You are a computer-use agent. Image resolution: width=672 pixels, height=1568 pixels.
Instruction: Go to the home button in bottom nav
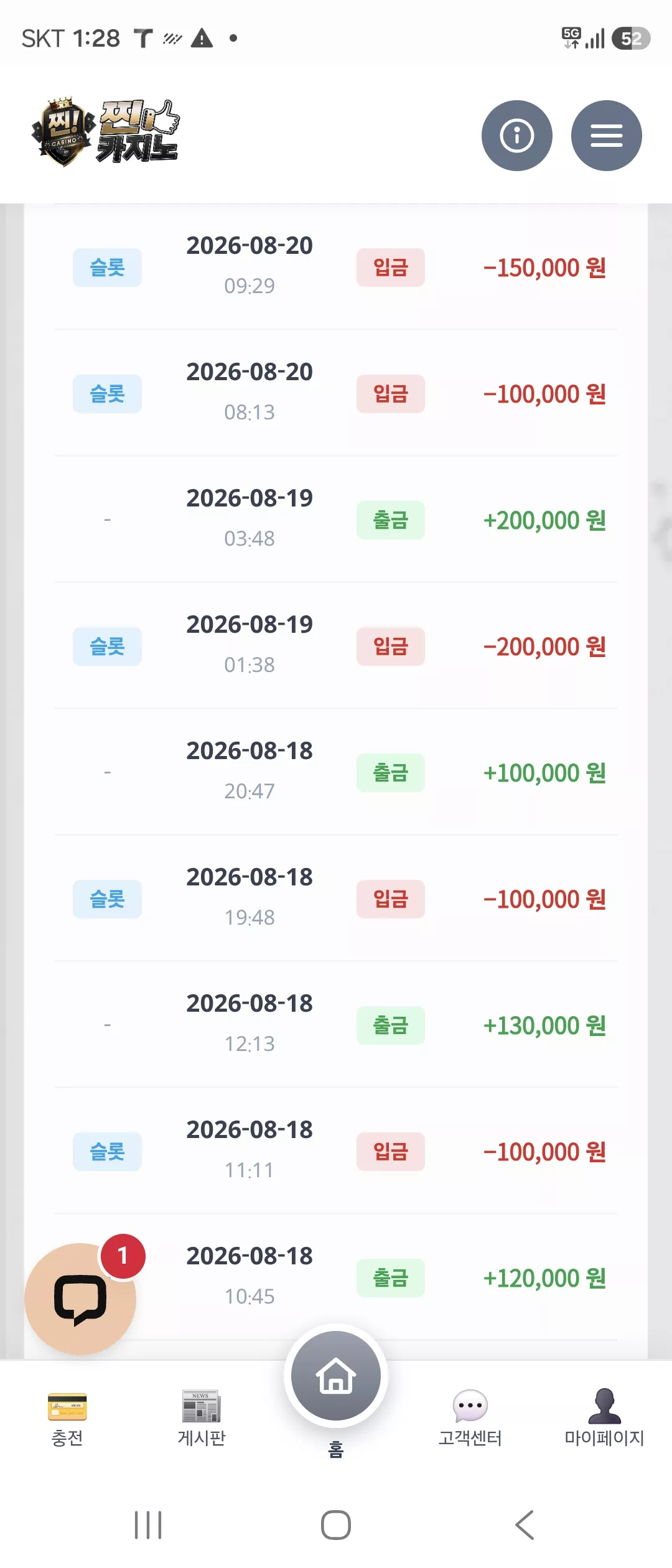pos(336,1376)
